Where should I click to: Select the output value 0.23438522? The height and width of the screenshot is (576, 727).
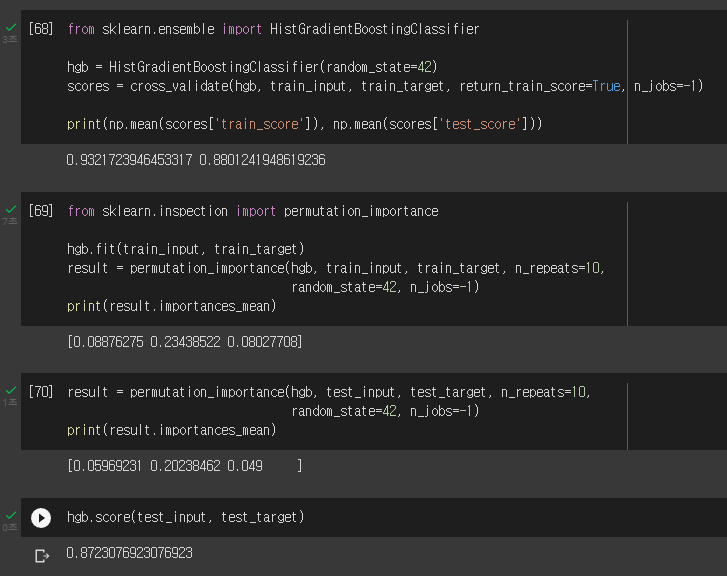tap(185, 342)
